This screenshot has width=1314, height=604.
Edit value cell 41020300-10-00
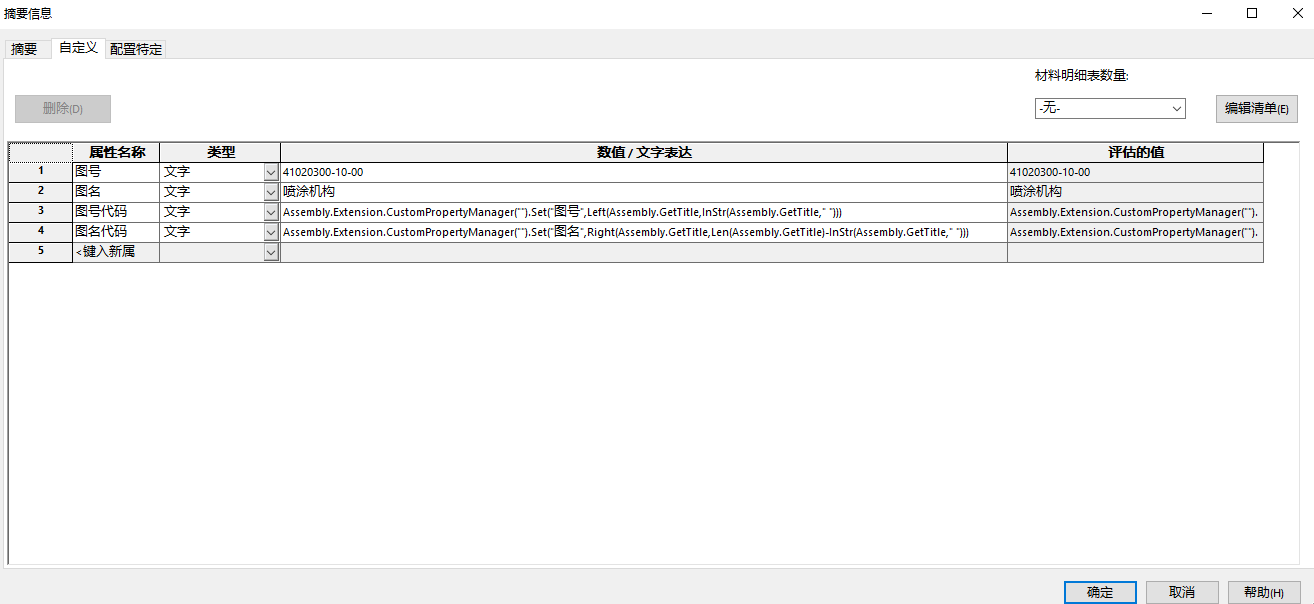pyautogui.click(x=644, y=172)
